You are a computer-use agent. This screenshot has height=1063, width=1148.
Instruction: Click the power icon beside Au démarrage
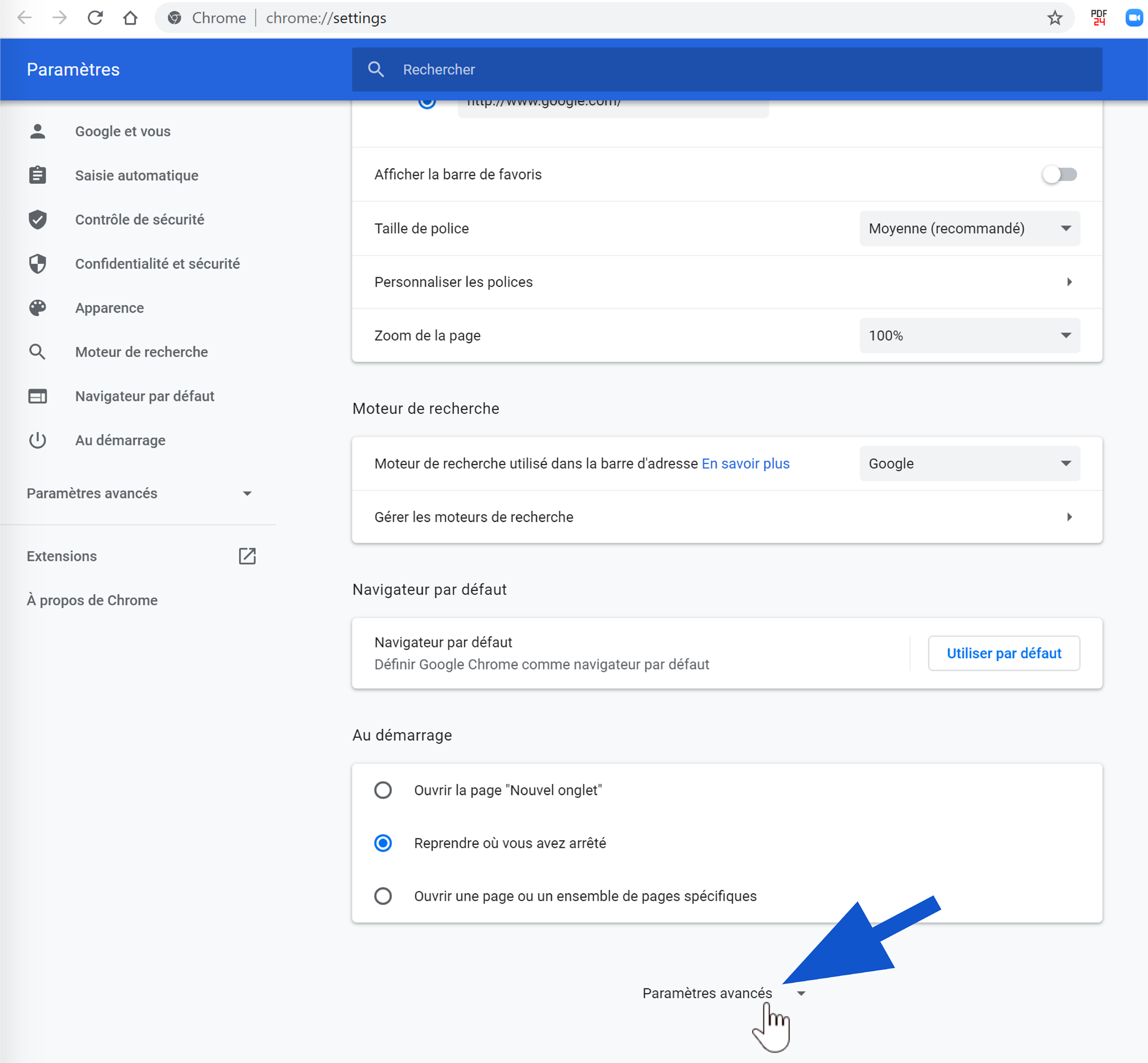coord(38,440)
